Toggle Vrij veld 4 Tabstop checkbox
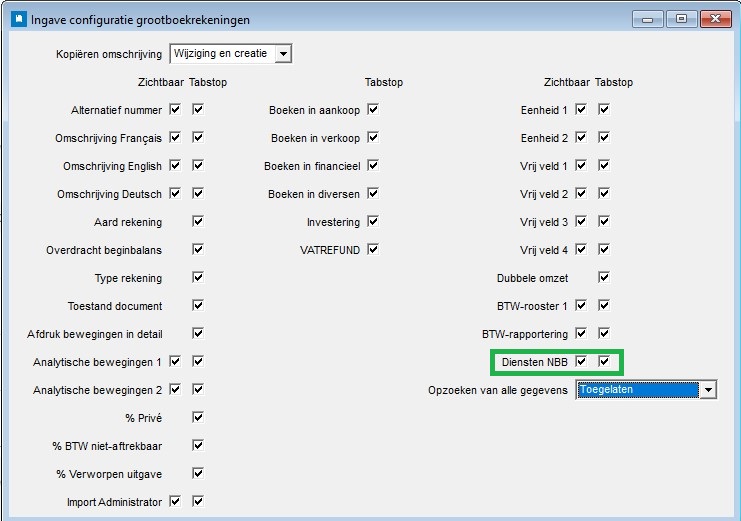 click(604, 249)
